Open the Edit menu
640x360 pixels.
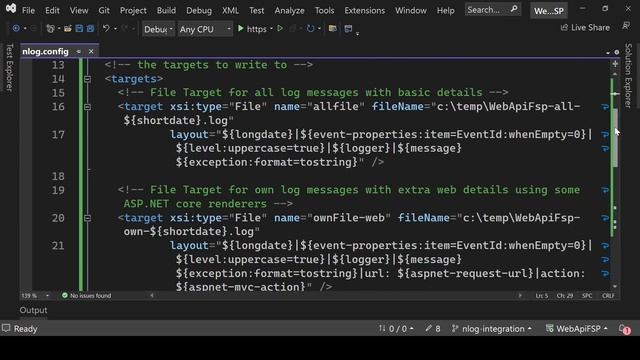[52, 10]
